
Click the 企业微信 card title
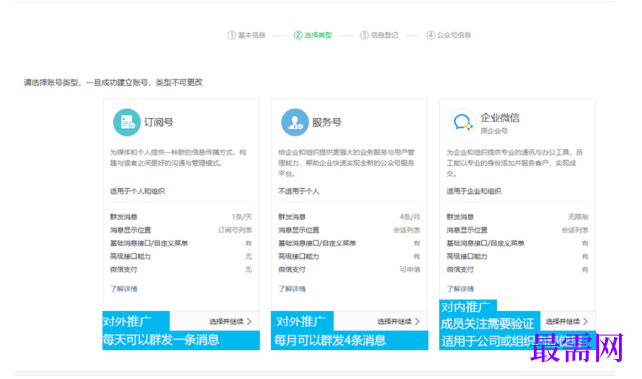(500, 118)
